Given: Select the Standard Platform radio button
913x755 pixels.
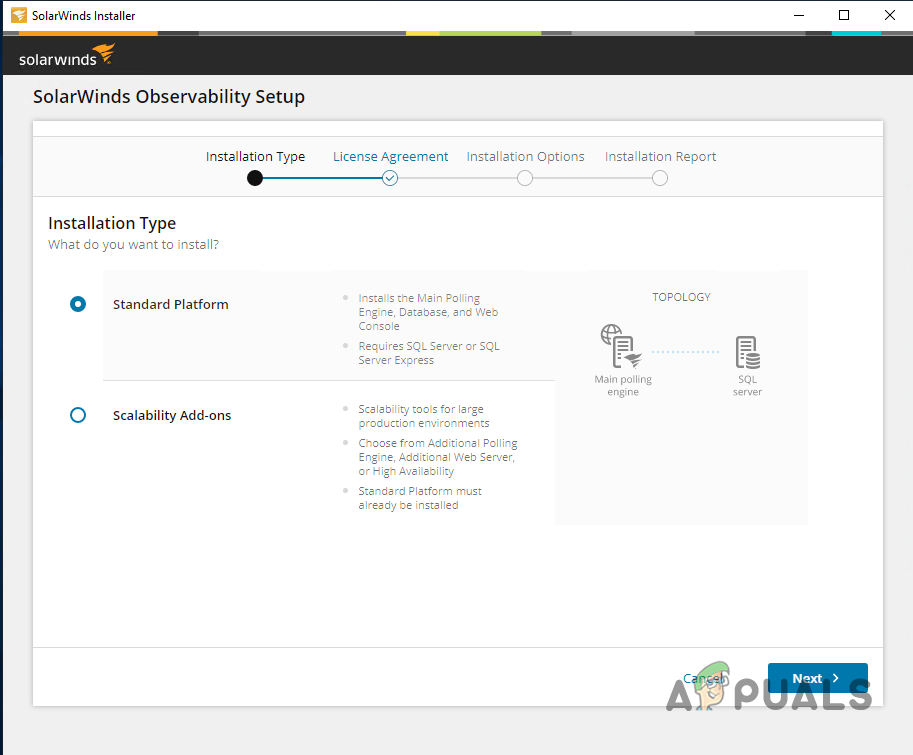Looking at the screenshot, I should coord(78,304).
